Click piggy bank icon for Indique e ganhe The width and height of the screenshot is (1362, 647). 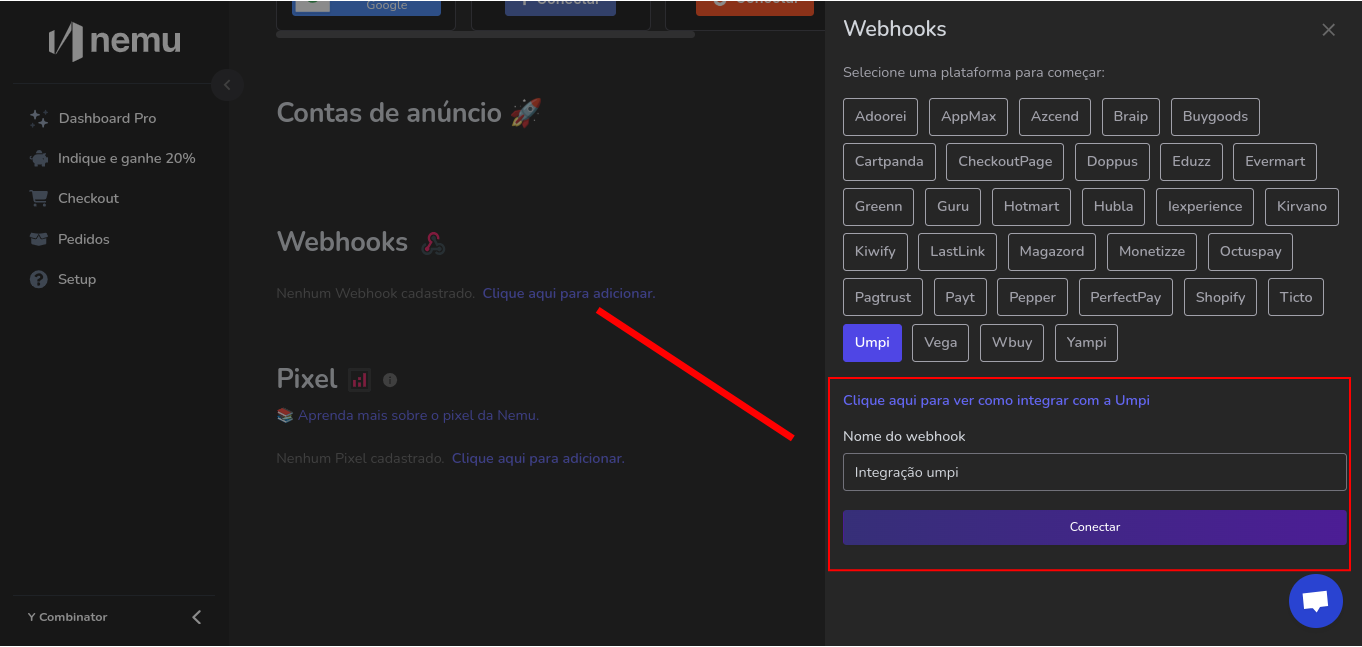coord(39,158)
